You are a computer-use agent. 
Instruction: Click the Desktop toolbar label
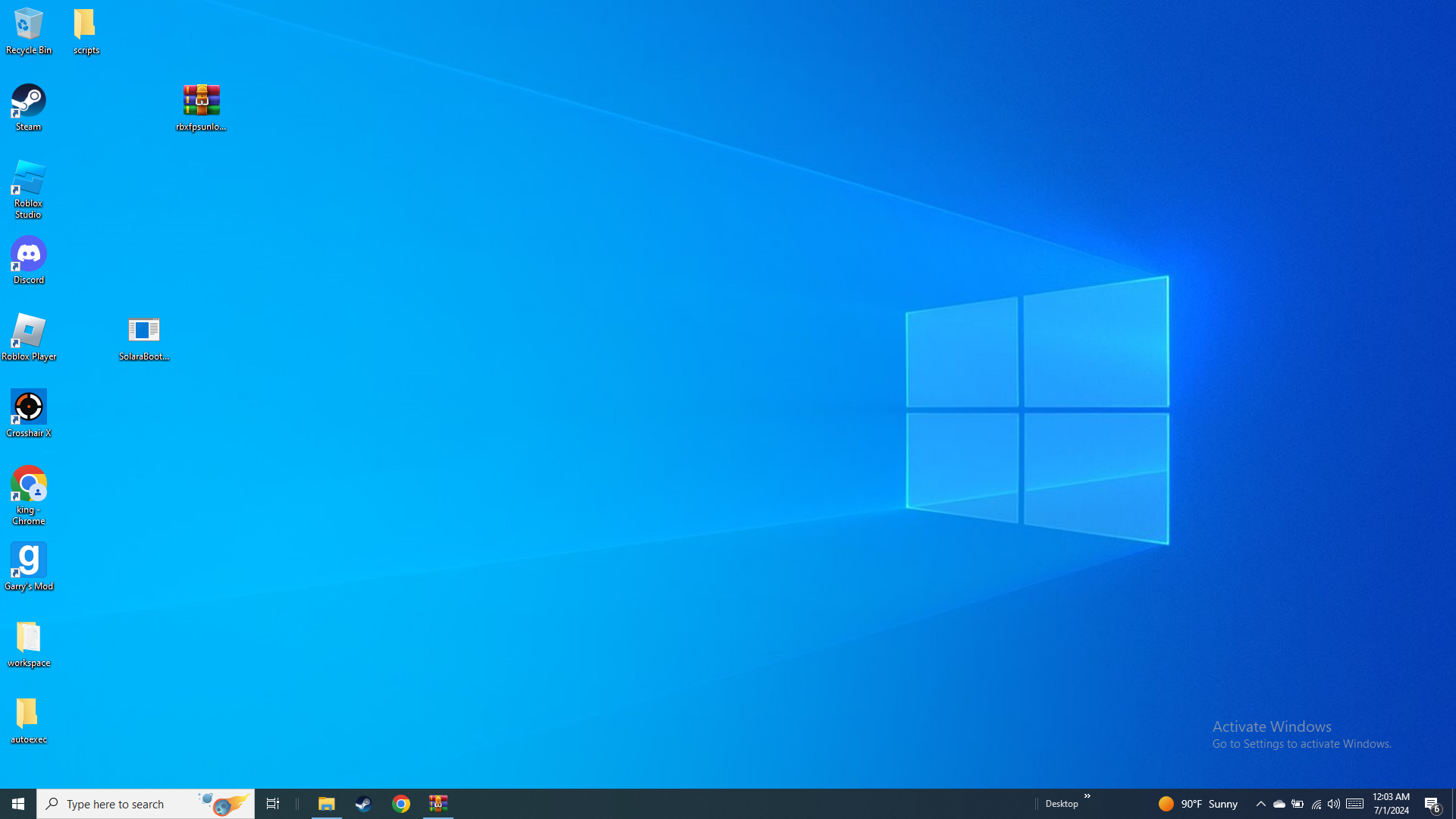click(1061, 804)
